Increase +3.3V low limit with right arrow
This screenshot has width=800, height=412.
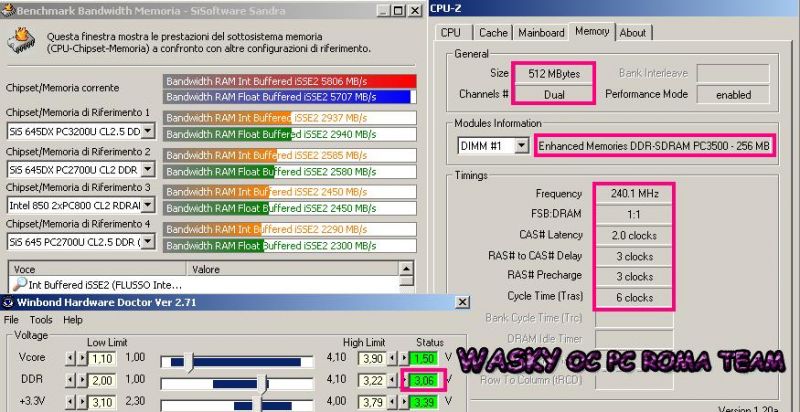(82, 402)
